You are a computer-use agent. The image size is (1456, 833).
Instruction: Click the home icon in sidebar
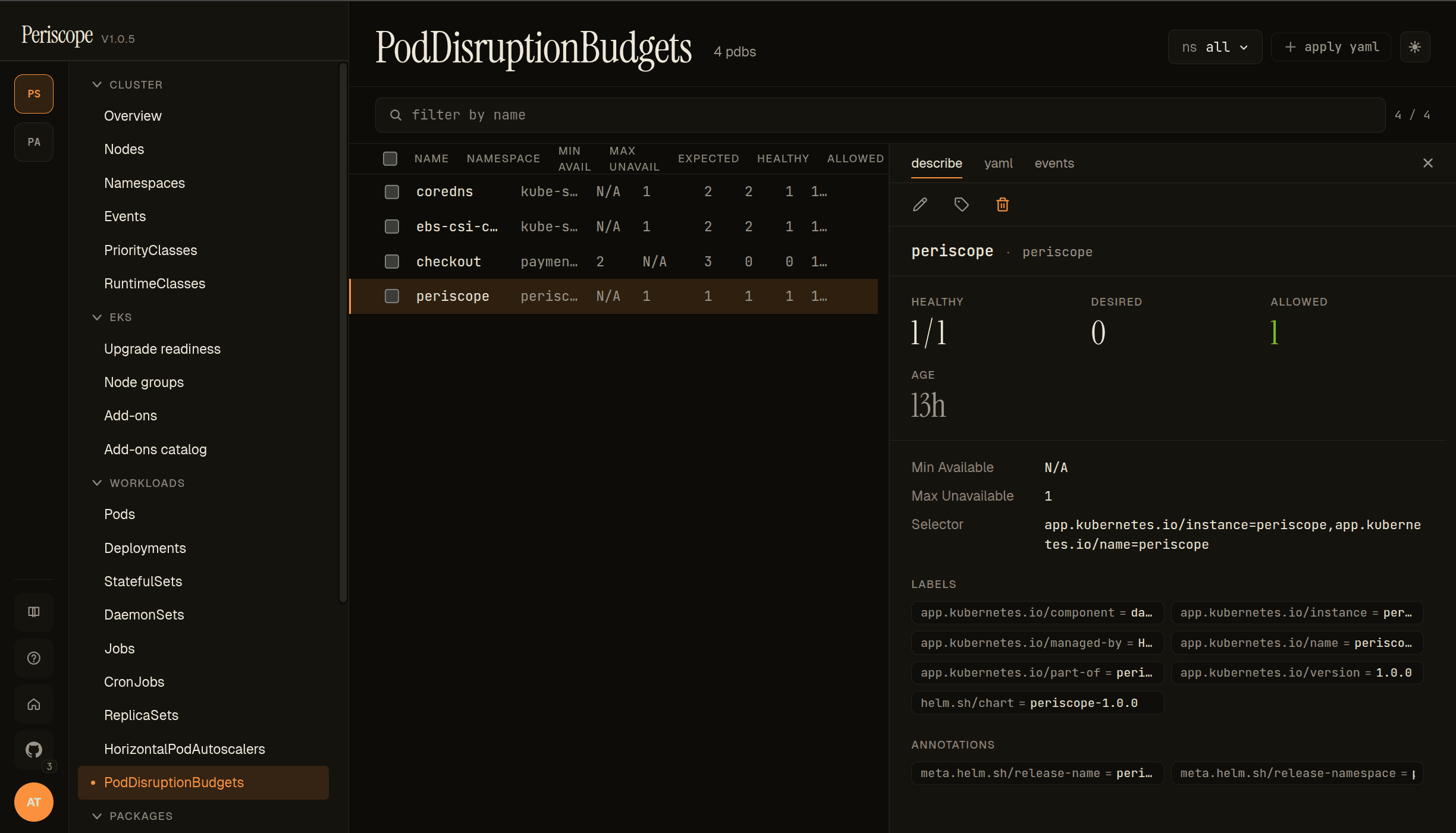click(34, 704)
